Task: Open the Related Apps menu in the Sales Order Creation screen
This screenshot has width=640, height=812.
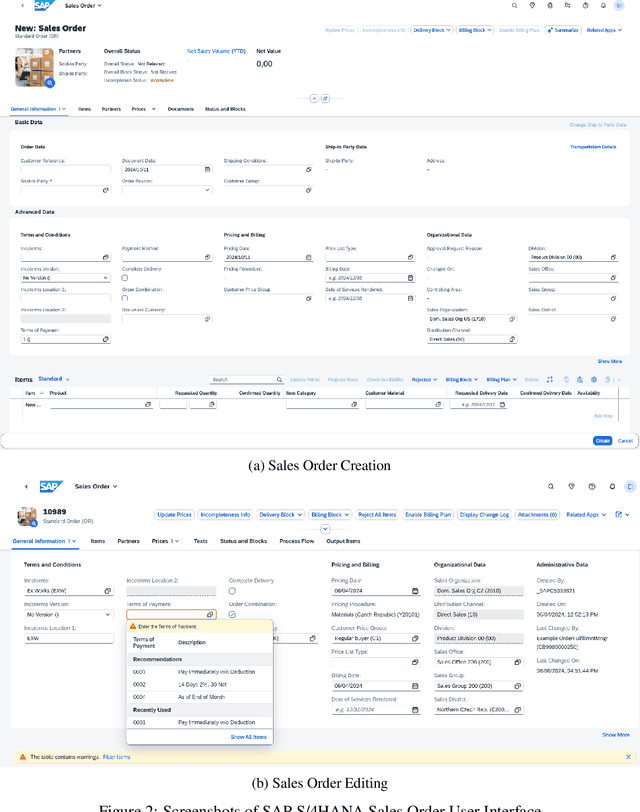Action: [x=604, y=30]
